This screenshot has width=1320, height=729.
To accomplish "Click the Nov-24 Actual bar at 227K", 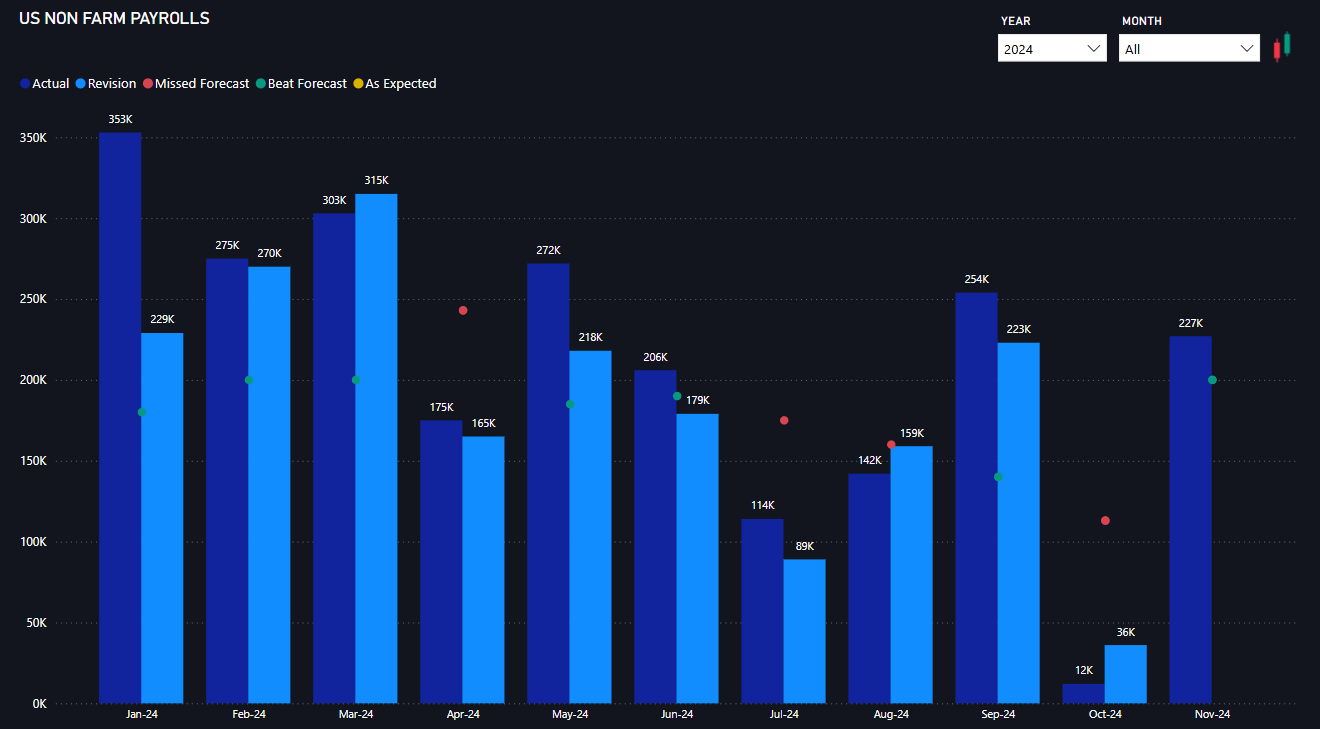I will [1190, 519].
